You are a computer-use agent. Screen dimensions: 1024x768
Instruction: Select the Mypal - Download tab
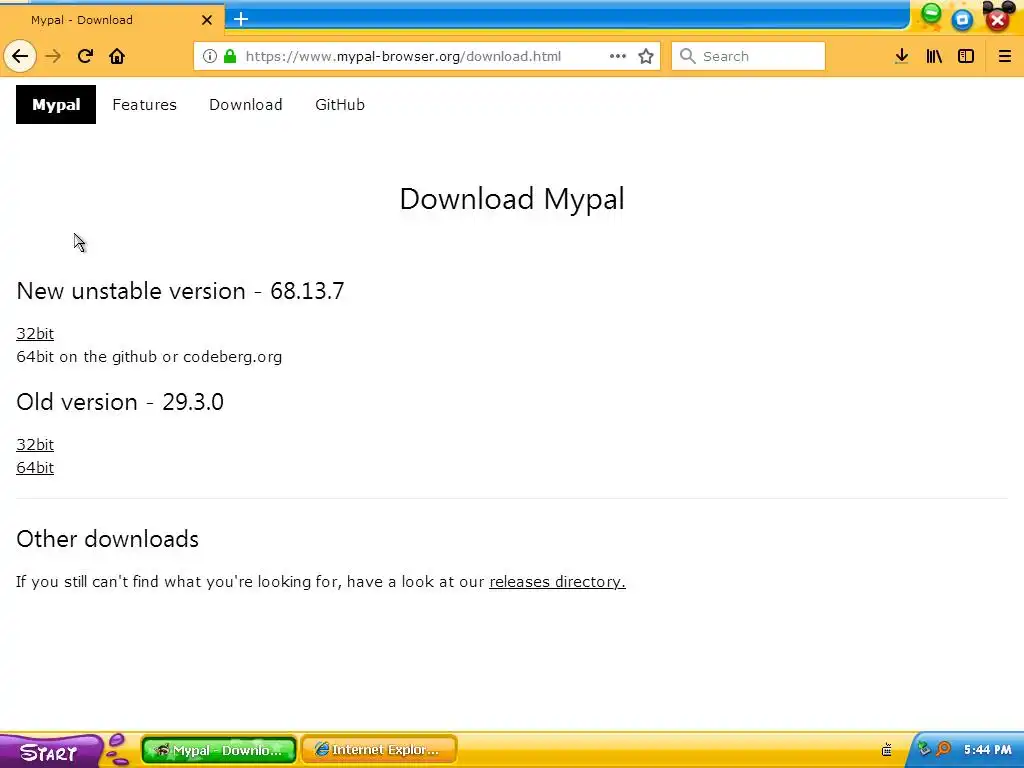pyautogui.click(x=111, y=20)
